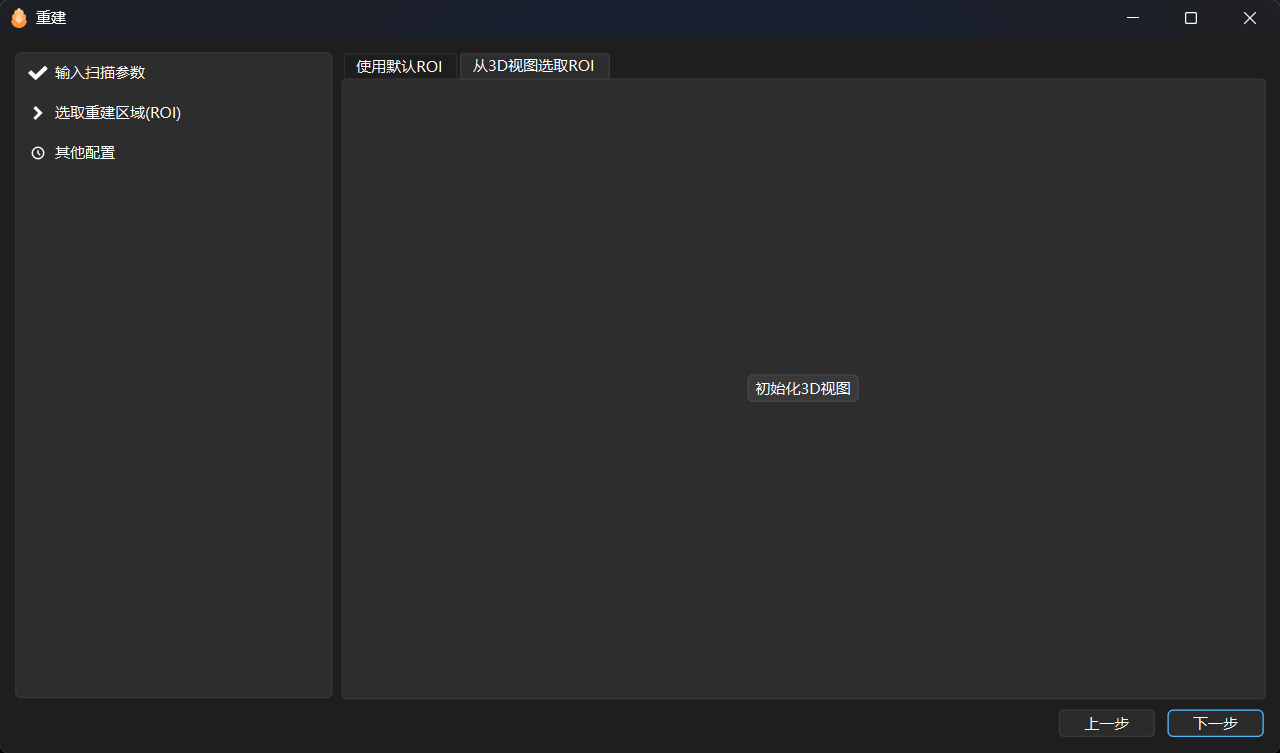1280x753 pixels.
Task: Click the checkmark icon beside 输入扫描参数
Action: [38, 73]
